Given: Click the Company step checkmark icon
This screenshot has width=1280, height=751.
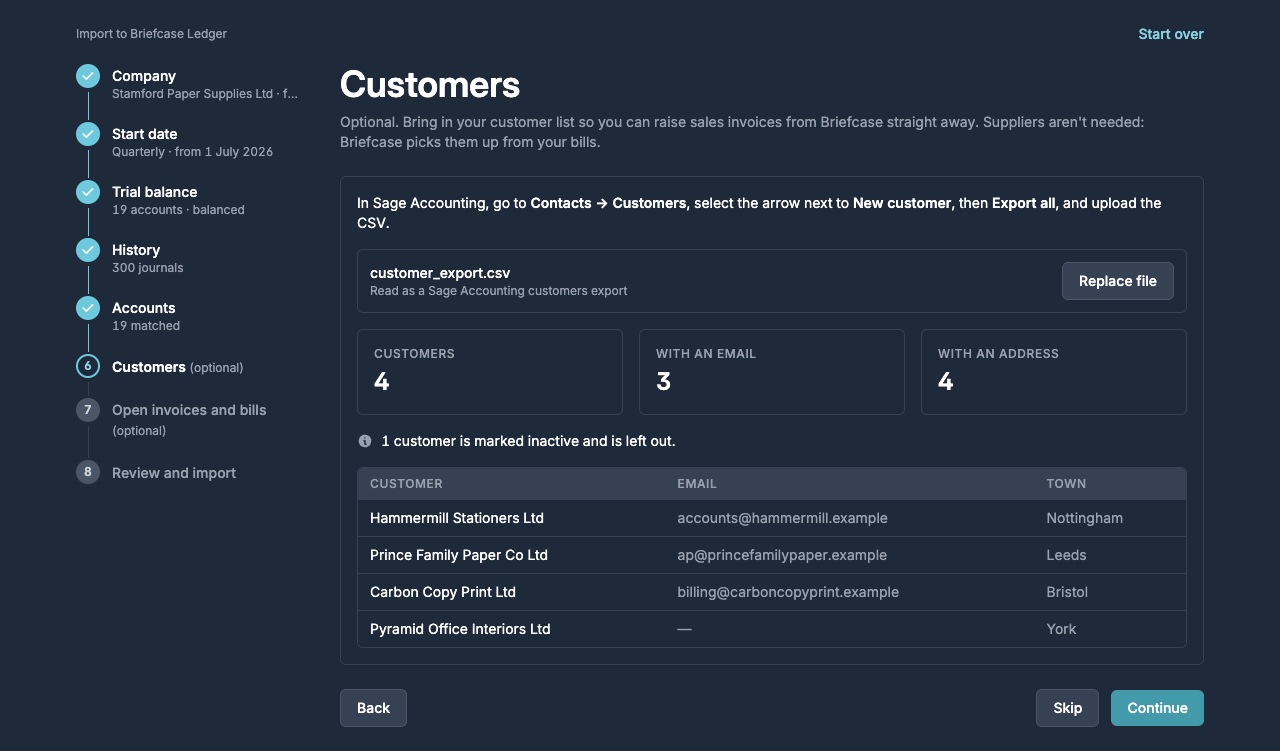Looking at the screenshot, I should pyautogui.click(x=88, y=76).
